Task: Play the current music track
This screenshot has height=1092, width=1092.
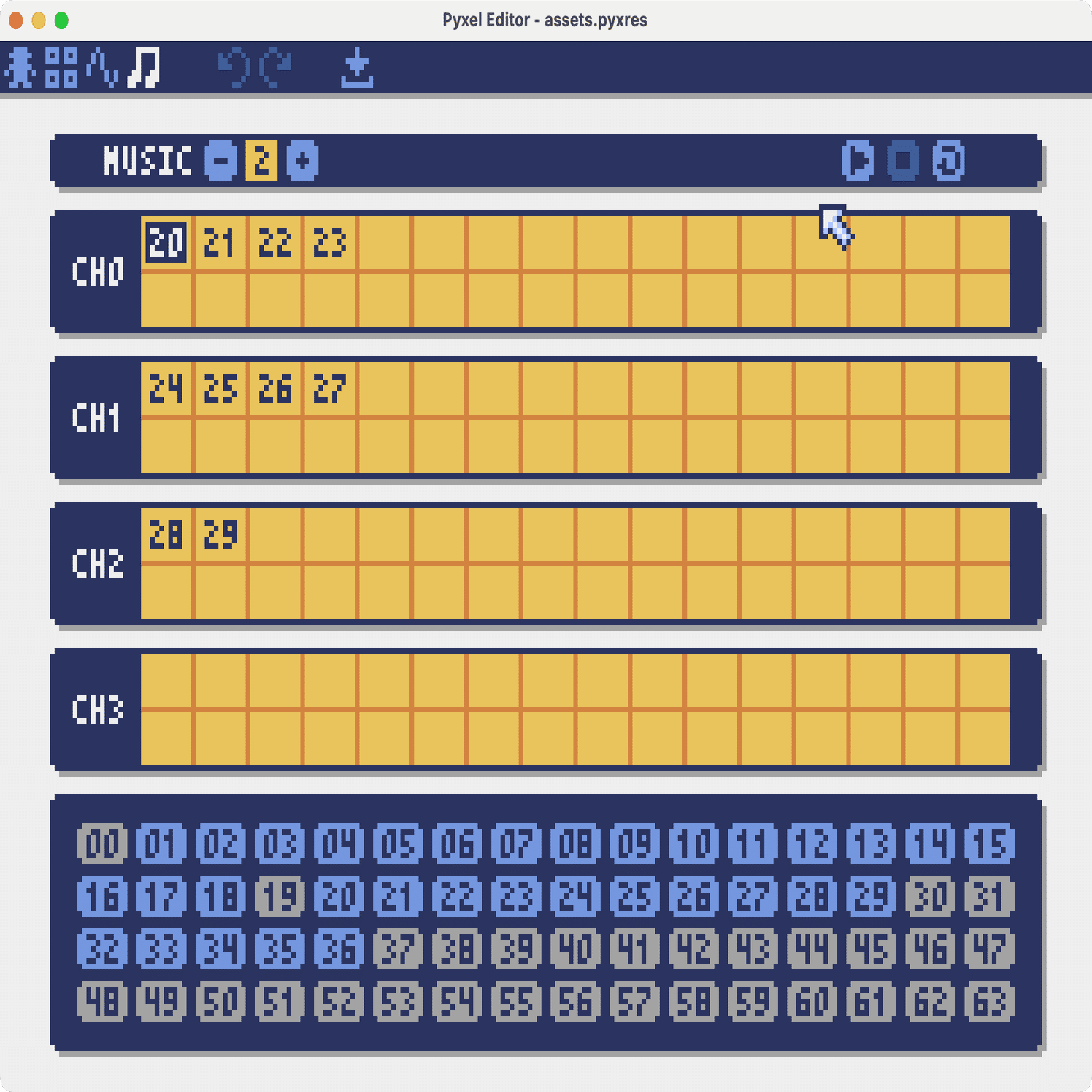Action: coord(858,162)
